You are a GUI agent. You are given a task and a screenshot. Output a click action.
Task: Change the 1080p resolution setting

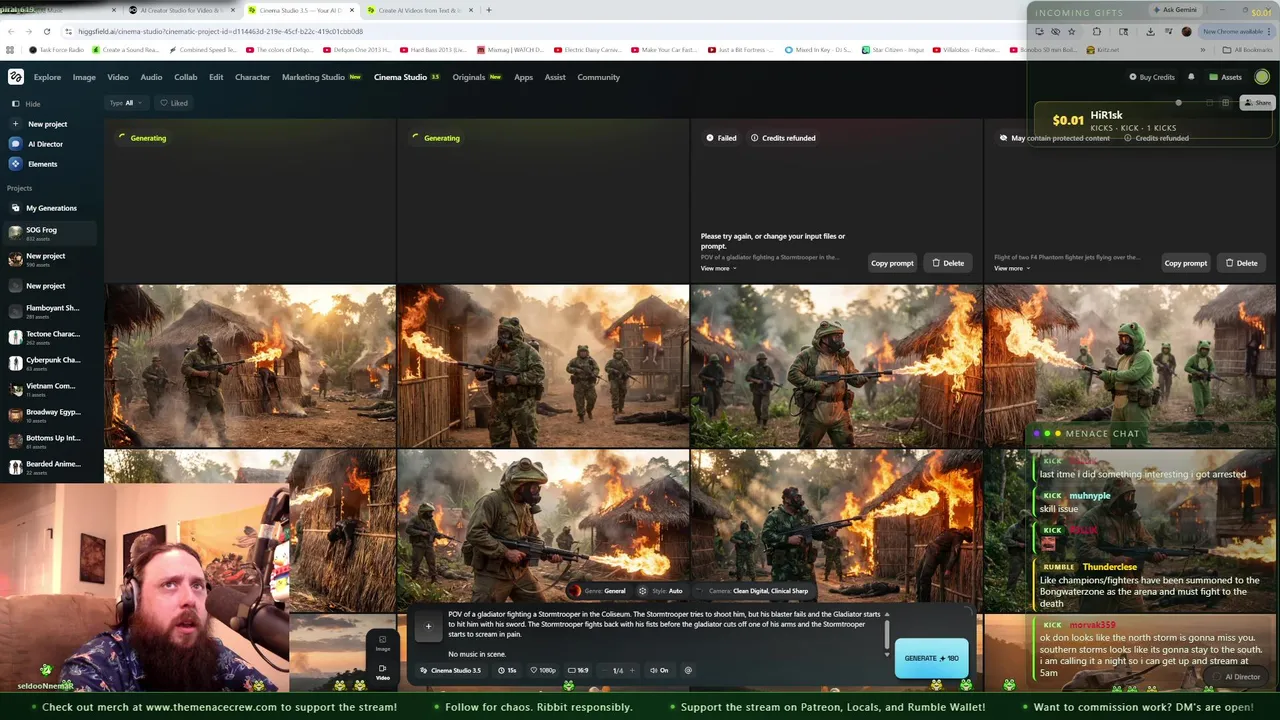click(x=542, y=670)
